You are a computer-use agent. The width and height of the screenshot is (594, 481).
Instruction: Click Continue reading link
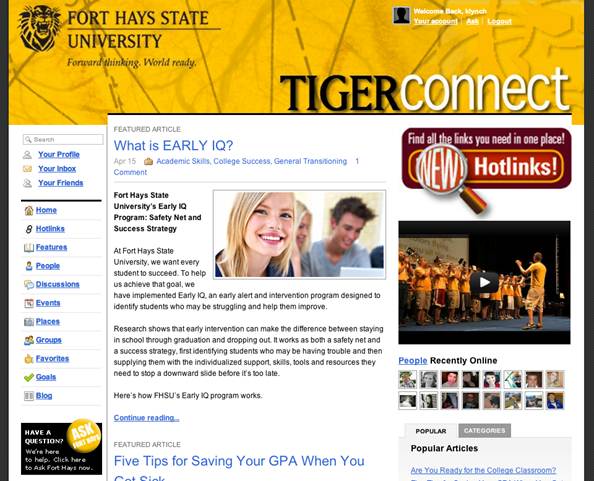tap(146, 418)
